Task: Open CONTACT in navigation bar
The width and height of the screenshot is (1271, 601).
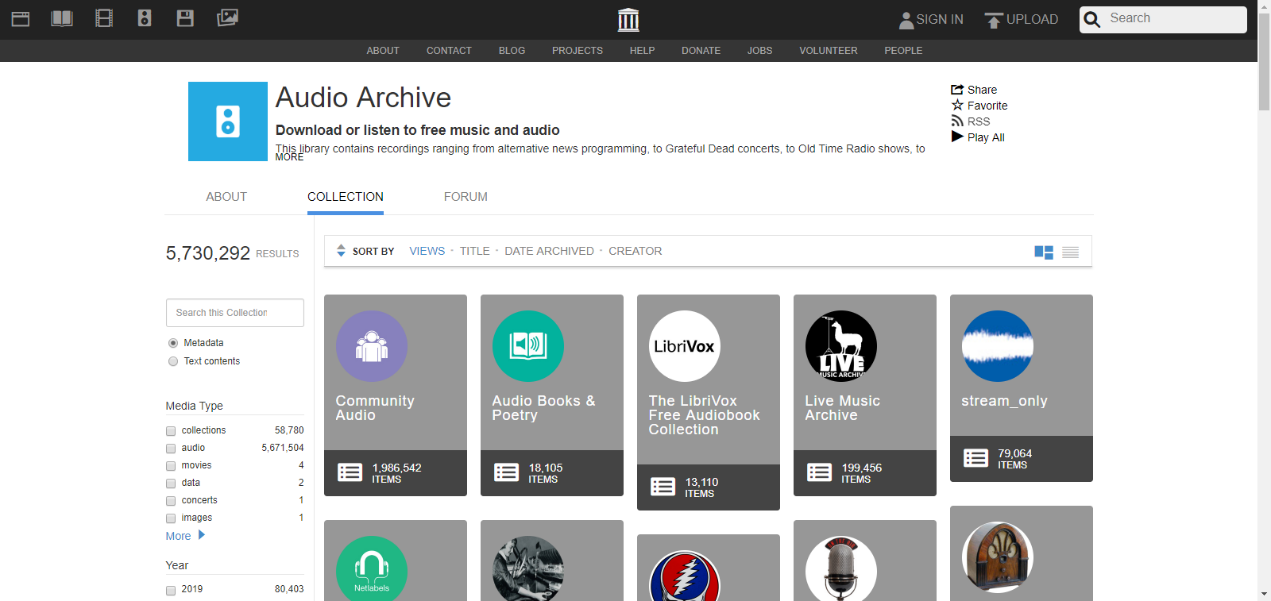Action: pos(449,51)
